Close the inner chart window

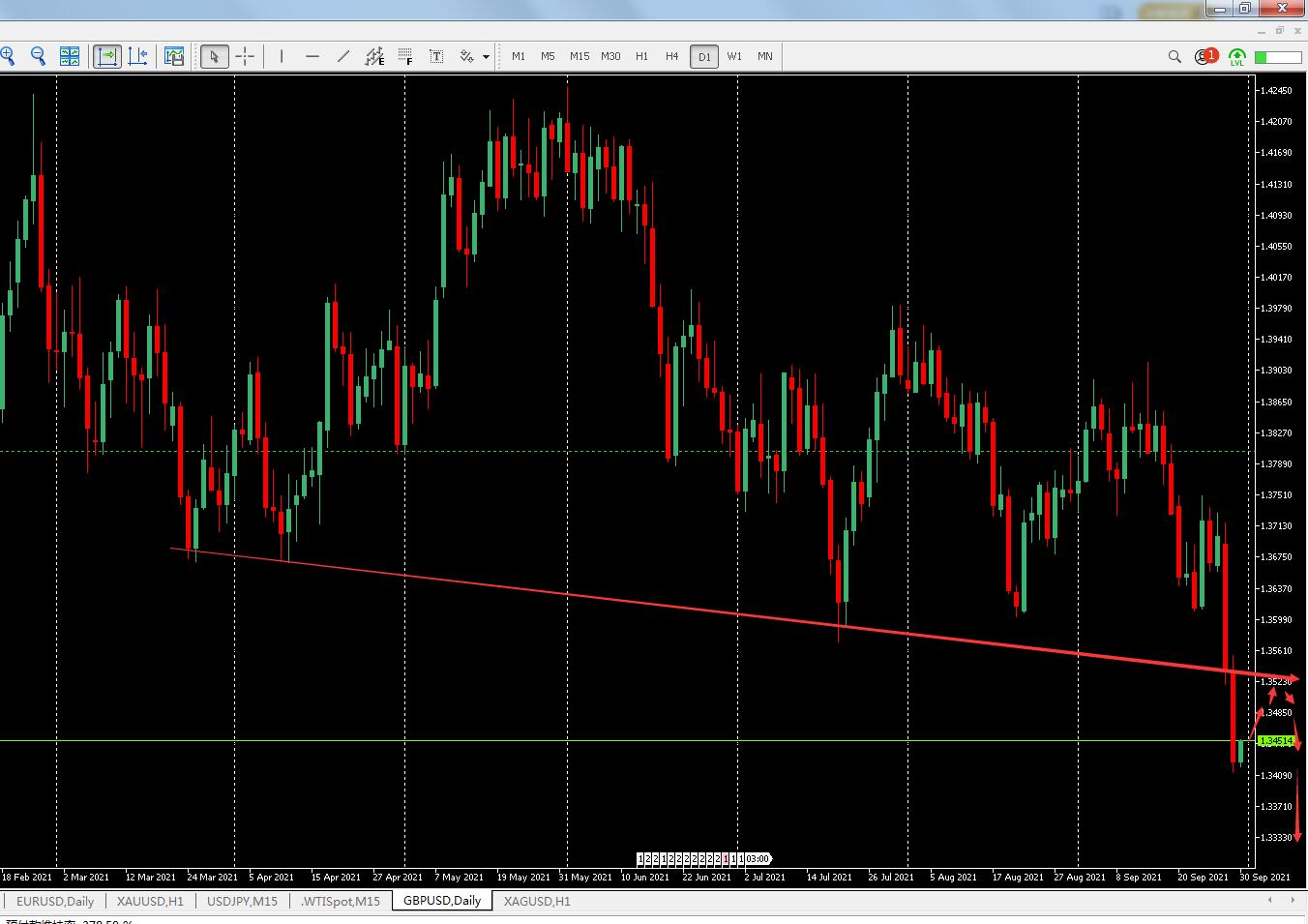[x=1295, y=31]
